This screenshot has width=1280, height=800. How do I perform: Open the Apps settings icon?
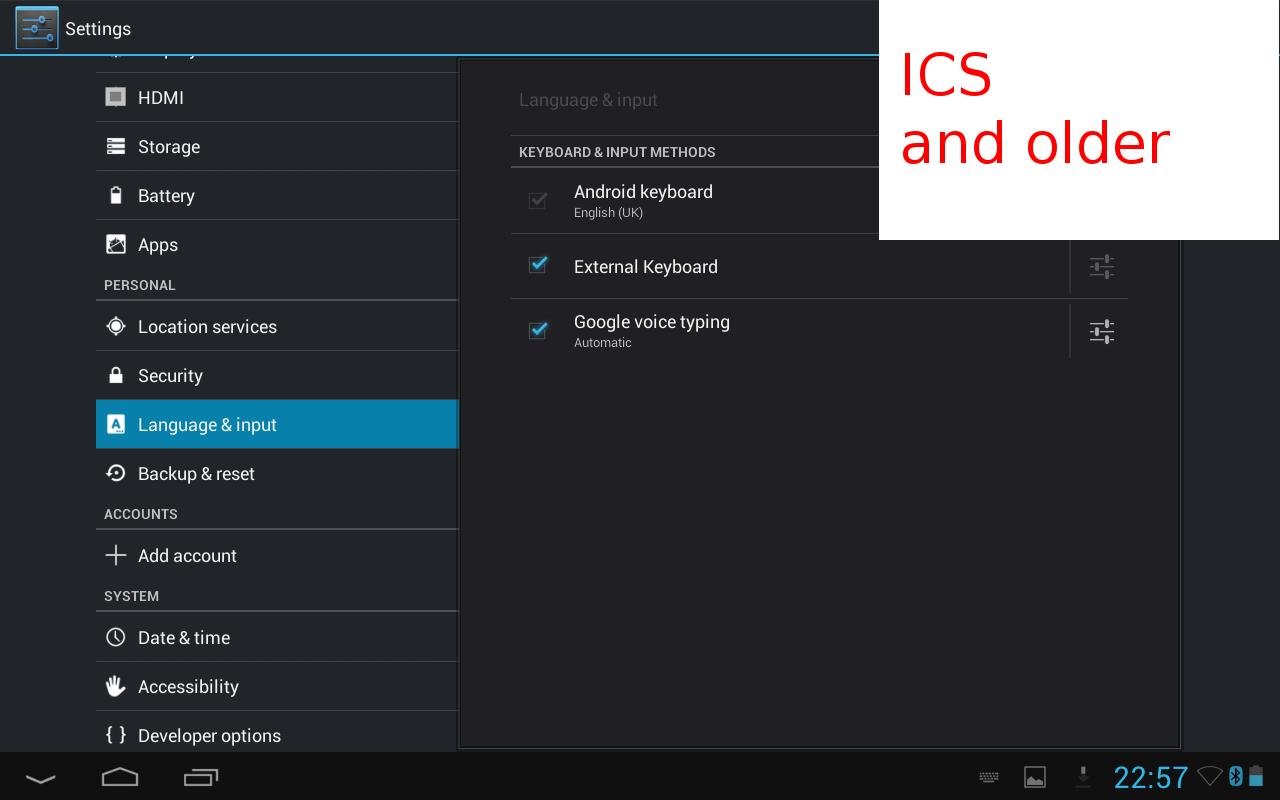[x=115, y=244]
